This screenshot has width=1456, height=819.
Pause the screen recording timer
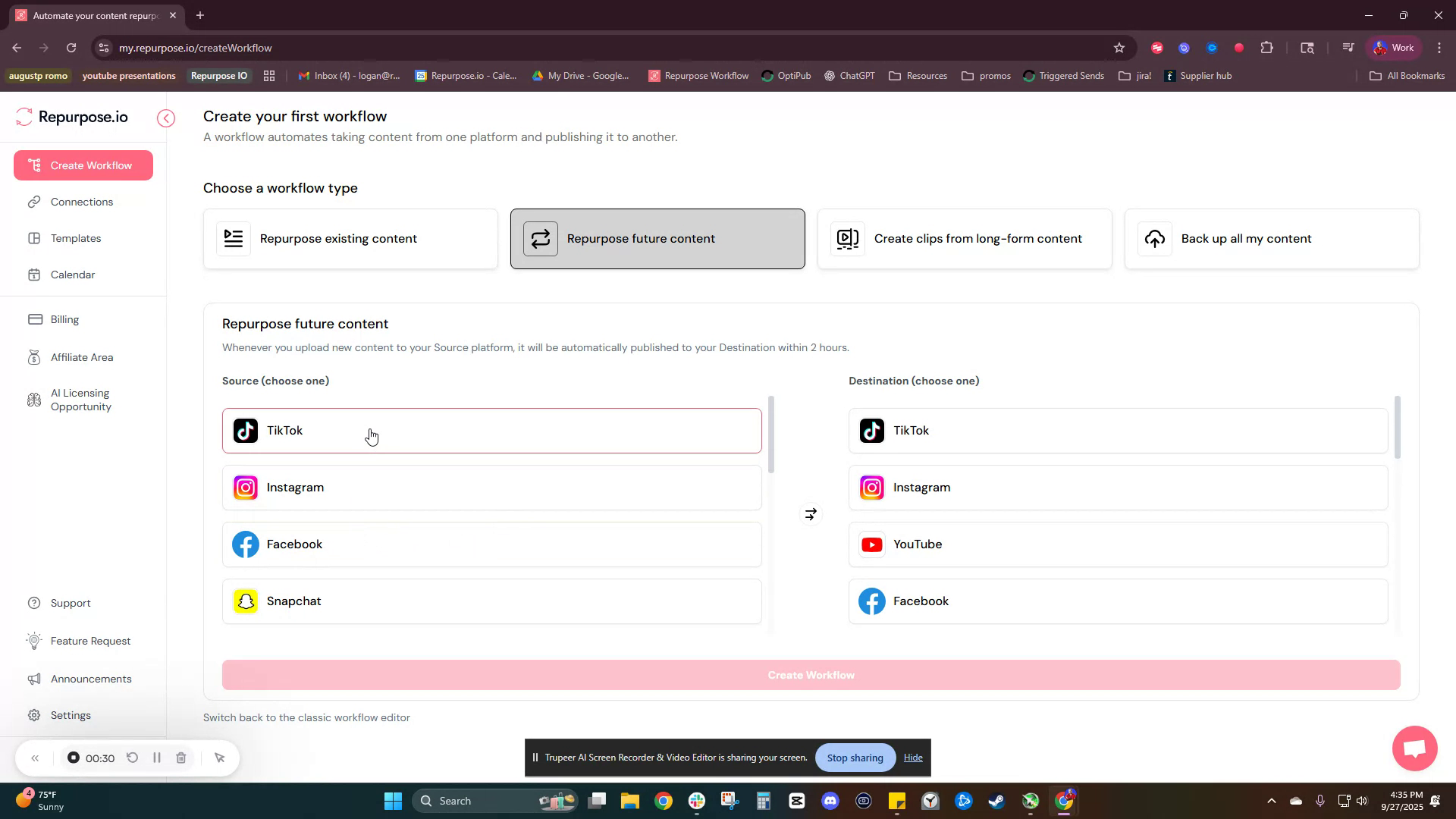click(x=157, y=758)
